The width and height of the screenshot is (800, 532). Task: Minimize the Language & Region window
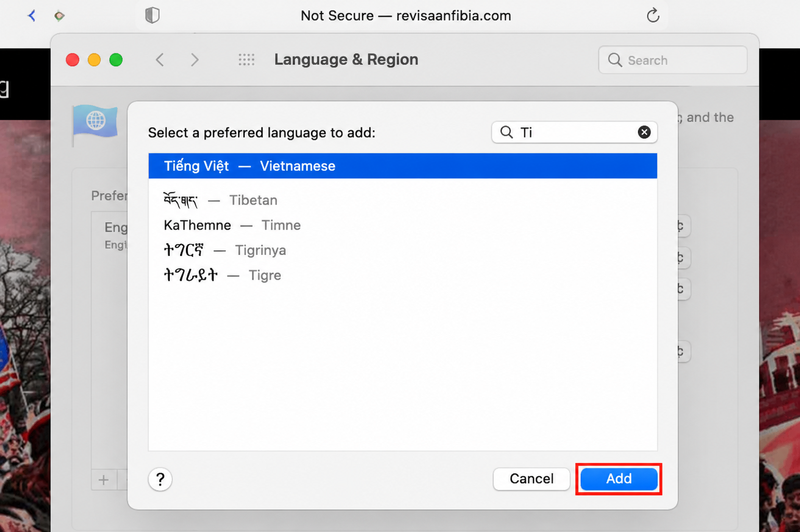94,60
